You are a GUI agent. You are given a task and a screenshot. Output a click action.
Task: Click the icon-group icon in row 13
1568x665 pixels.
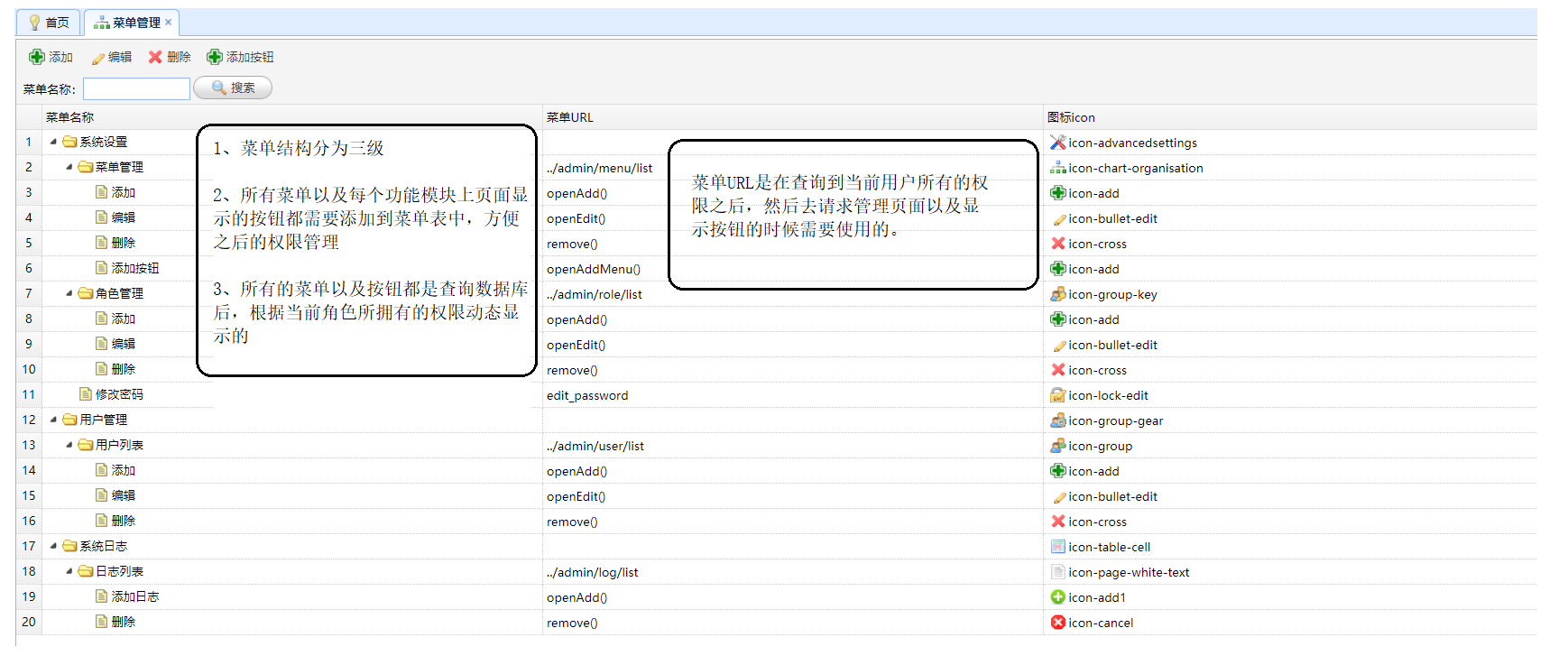[1058, 446]
